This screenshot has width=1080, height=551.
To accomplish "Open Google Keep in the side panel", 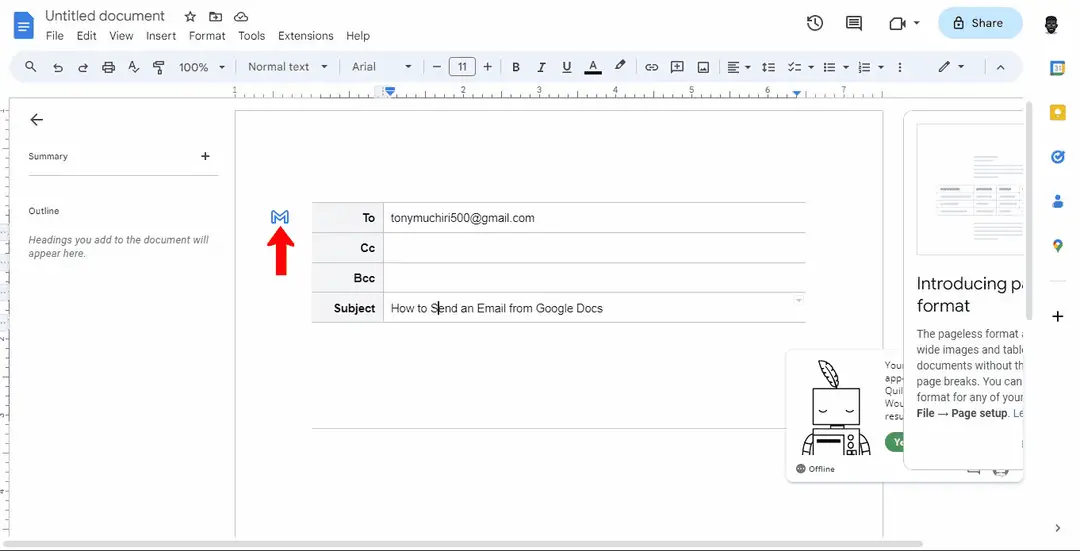I will click(x=1057, y=112).
